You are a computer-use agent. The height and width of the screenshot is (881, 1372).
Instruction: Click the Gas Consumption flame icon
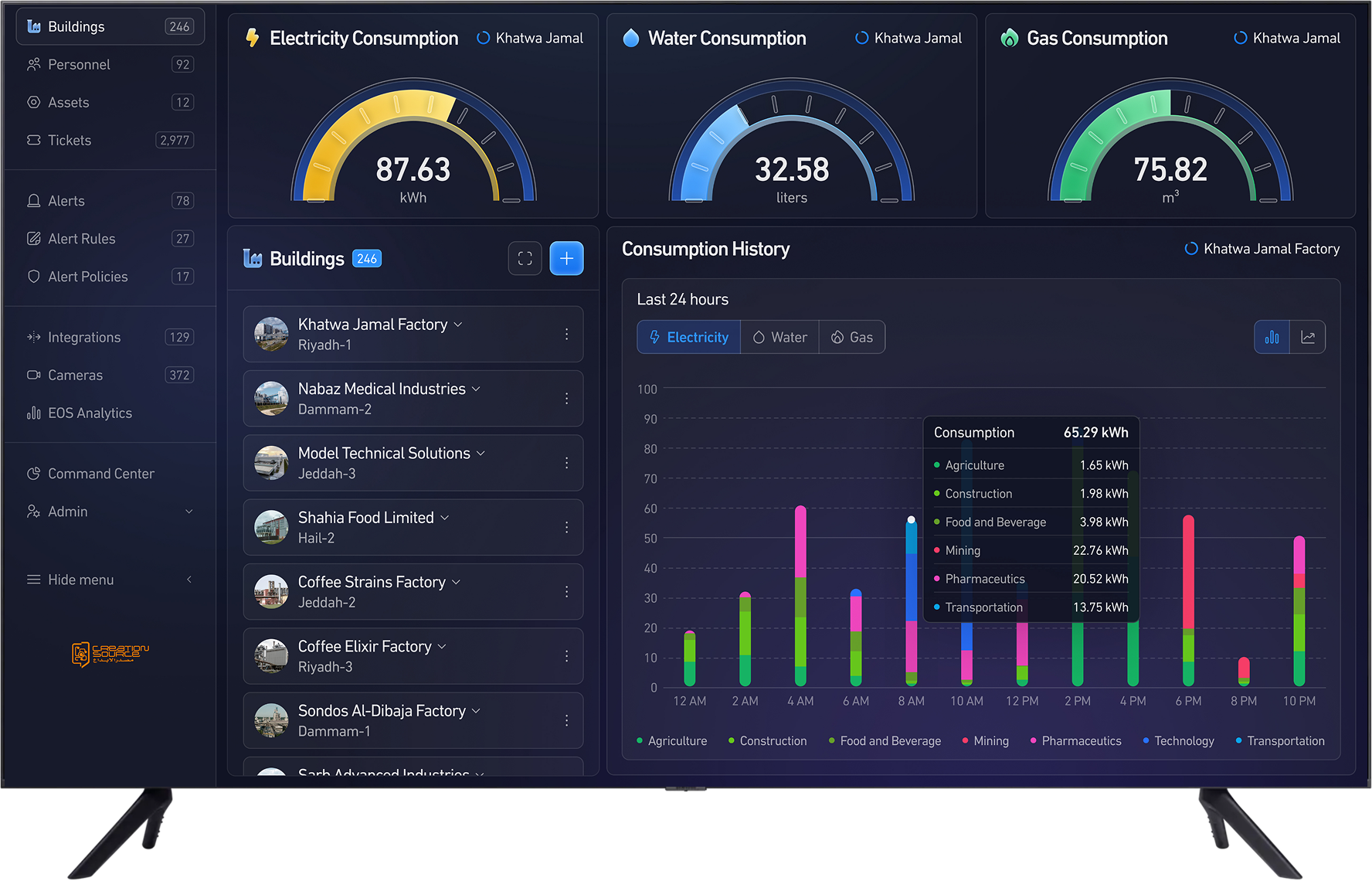click(1009, 38)
